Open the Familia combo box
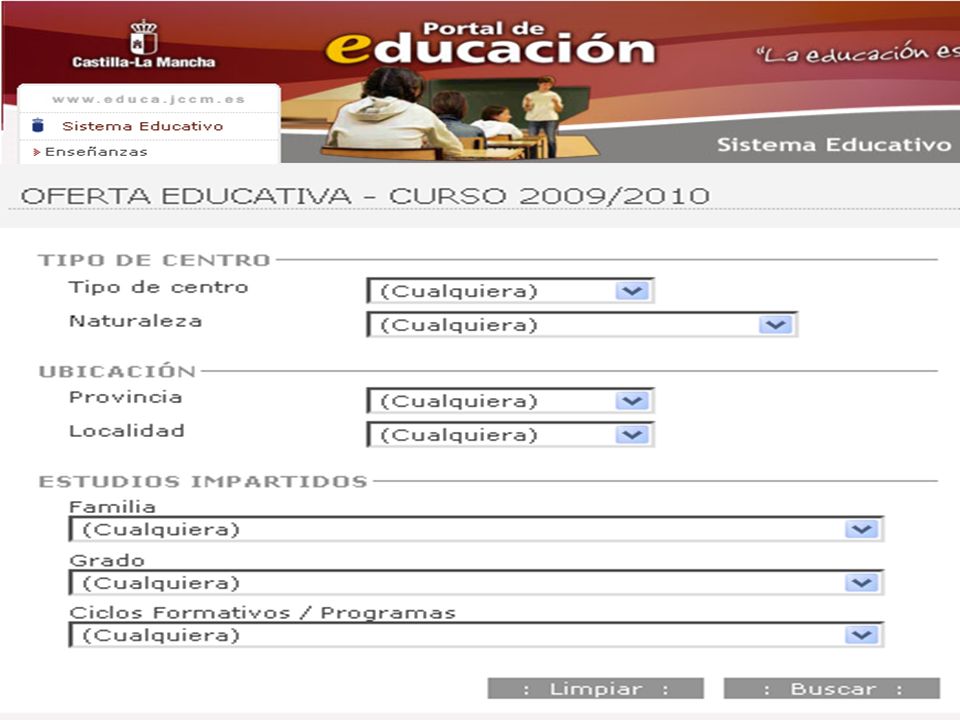This screenshot has width=960, height=720. click(476, 530)
